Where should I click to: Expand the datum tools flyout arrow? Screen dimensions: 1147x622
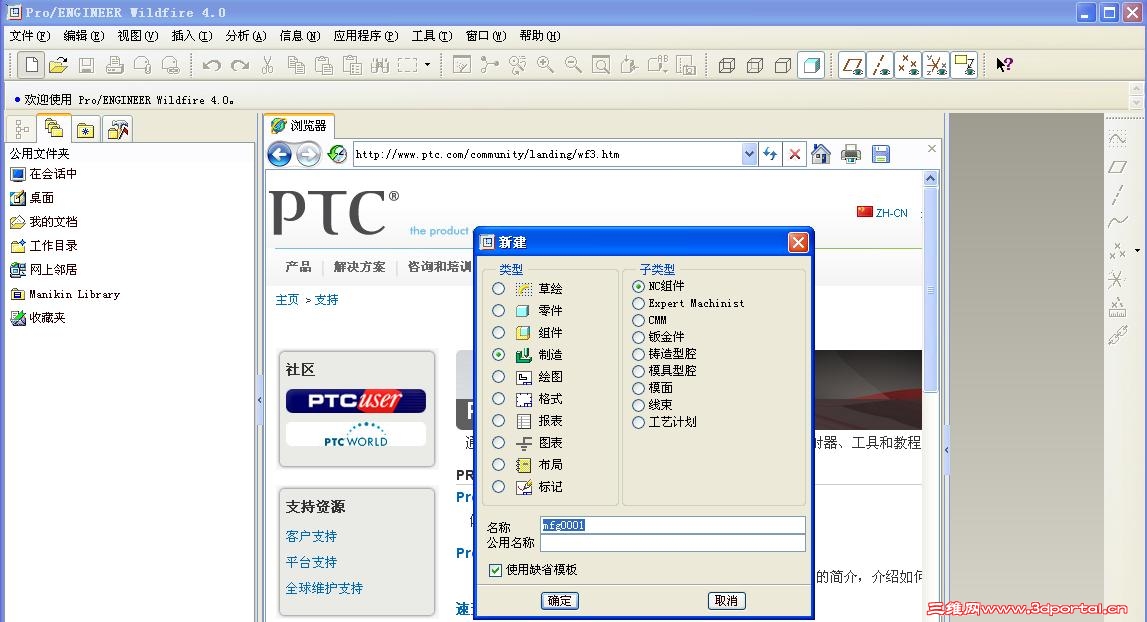click(1137, 251)
